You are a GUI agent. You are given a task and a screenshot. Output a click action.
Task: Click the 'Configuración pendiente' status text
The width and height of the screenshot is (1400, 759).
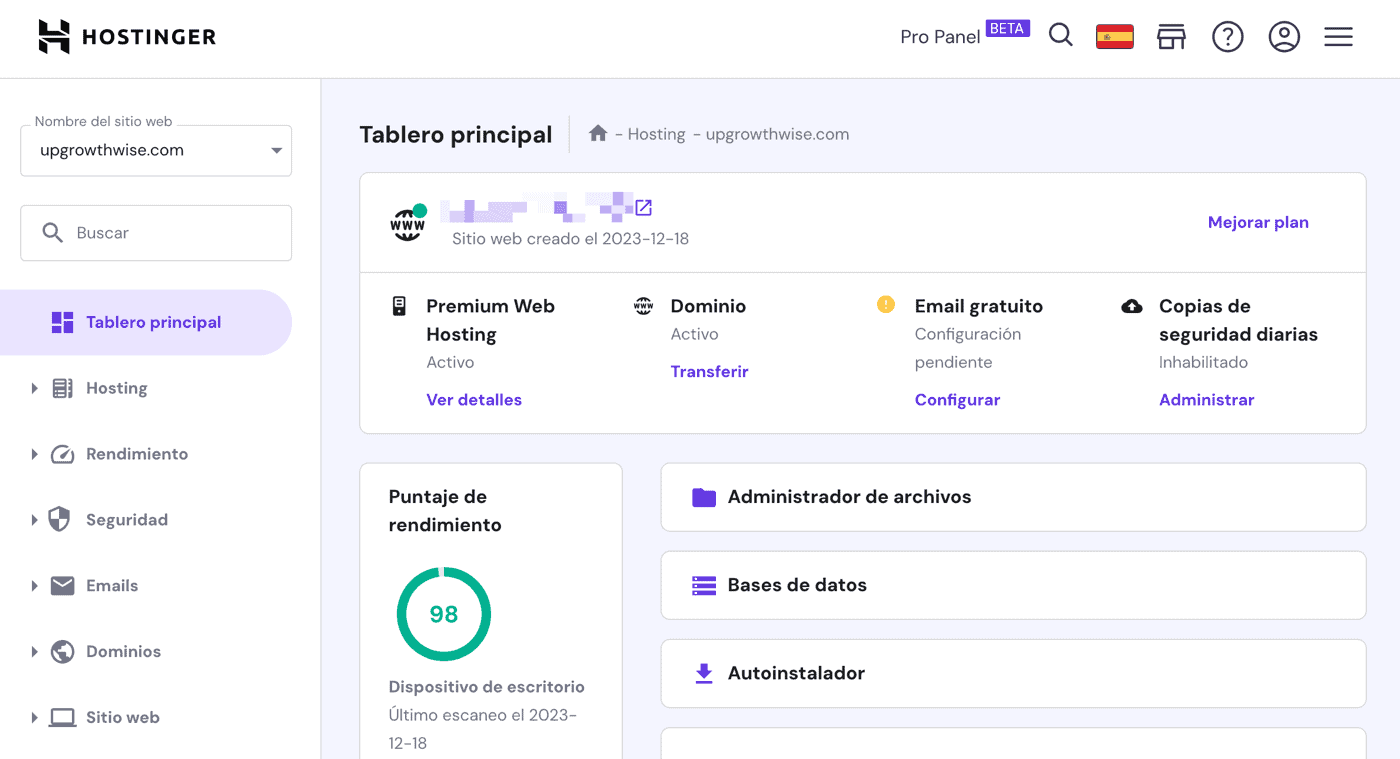[968, 348]
